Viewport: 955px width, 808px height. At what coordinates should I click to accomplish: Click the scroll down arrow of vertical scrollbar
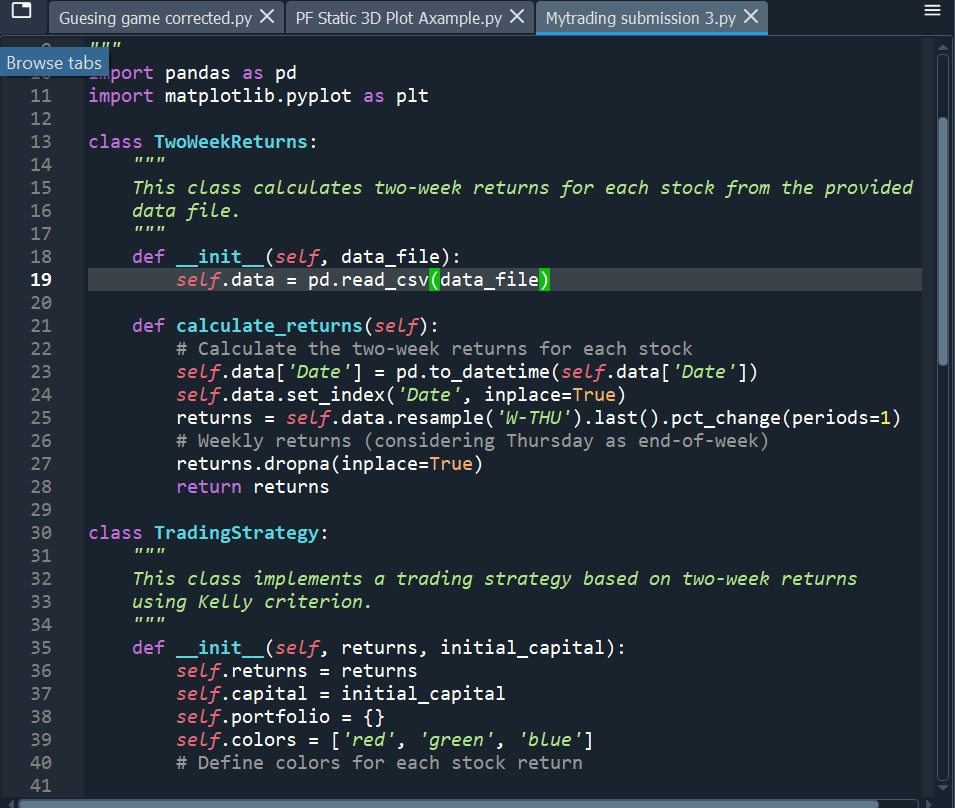pos(942,787)
